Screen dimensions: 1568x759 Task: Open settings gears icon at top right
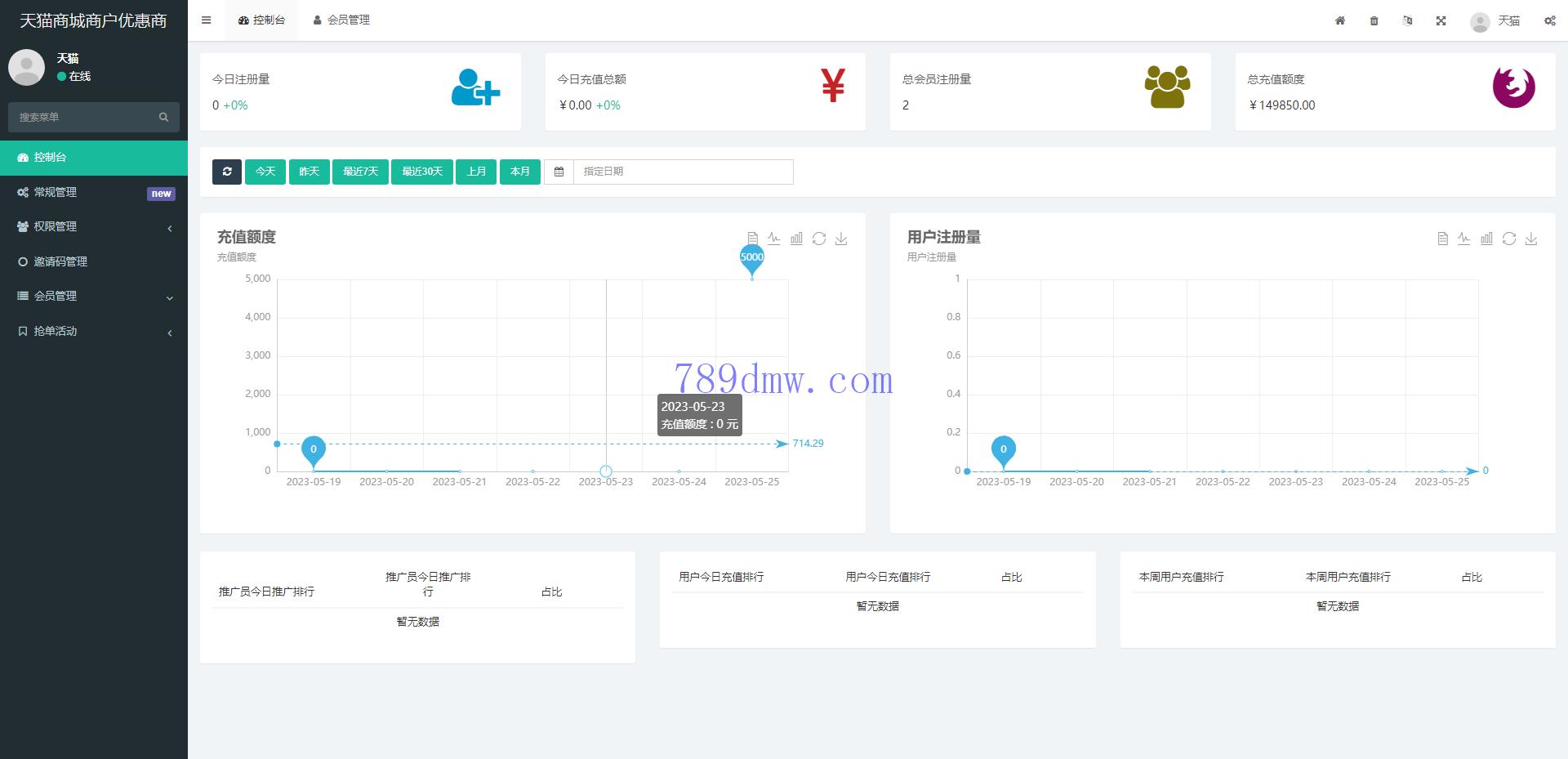click(x=1549, y=20)
